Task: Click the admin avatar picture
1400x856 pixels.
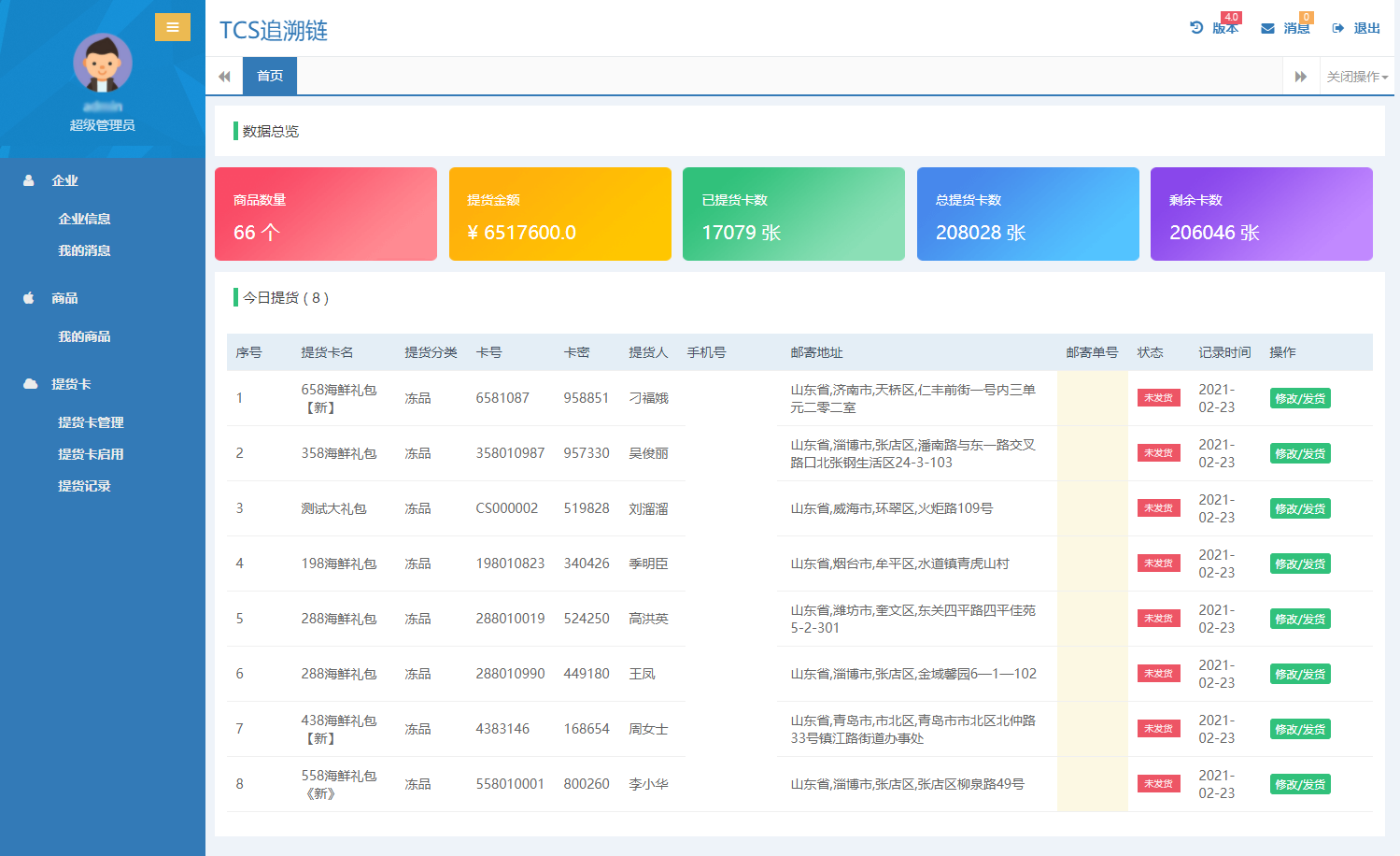Action: (x=103, y=64)
